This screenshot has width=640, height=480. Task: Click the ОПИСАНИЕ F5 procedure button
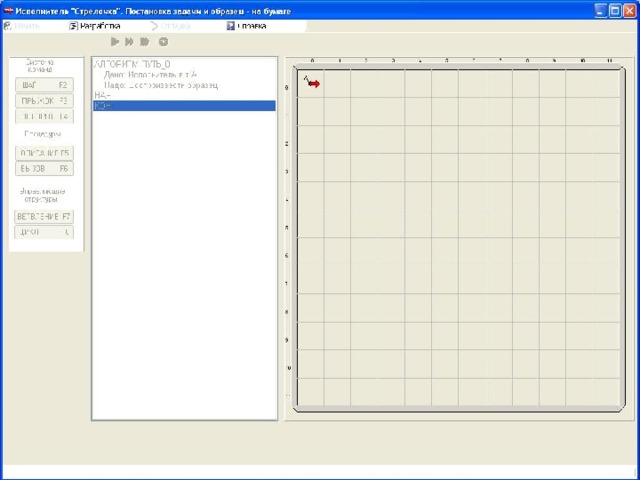[x=44, y=153]
